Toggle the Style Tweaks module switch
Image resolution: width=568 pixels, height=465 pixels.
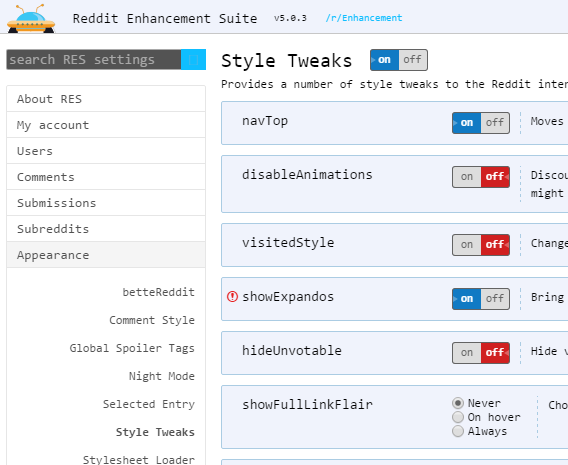click(x=398, y=60)
